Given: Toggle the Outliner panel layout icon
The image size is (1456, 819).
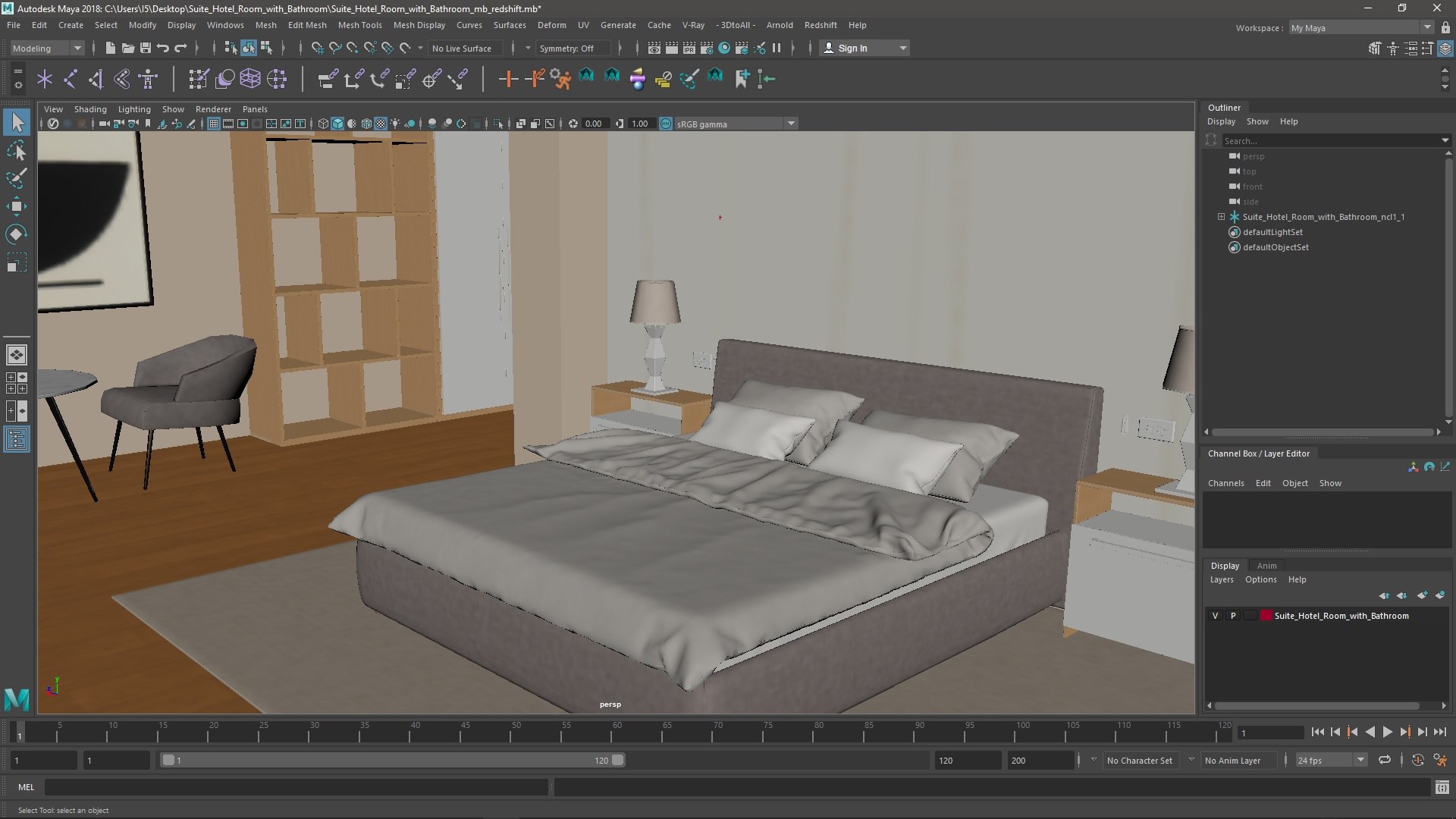Looking at the screenshot, I should pos(17,439).
